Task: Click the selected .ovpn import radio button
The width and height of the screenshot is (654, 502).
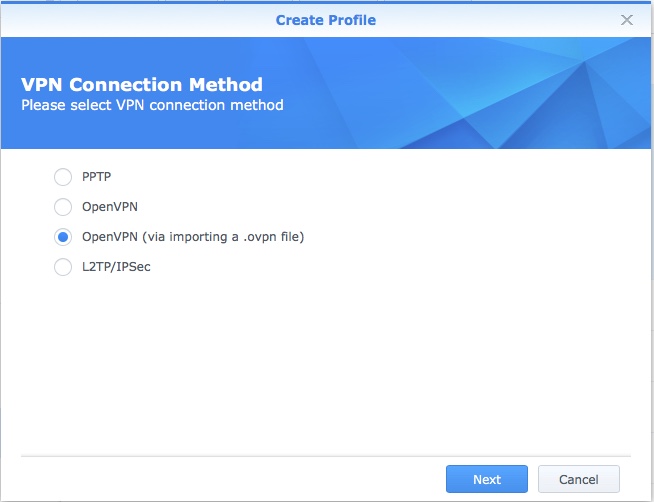Action: [63, 237]
